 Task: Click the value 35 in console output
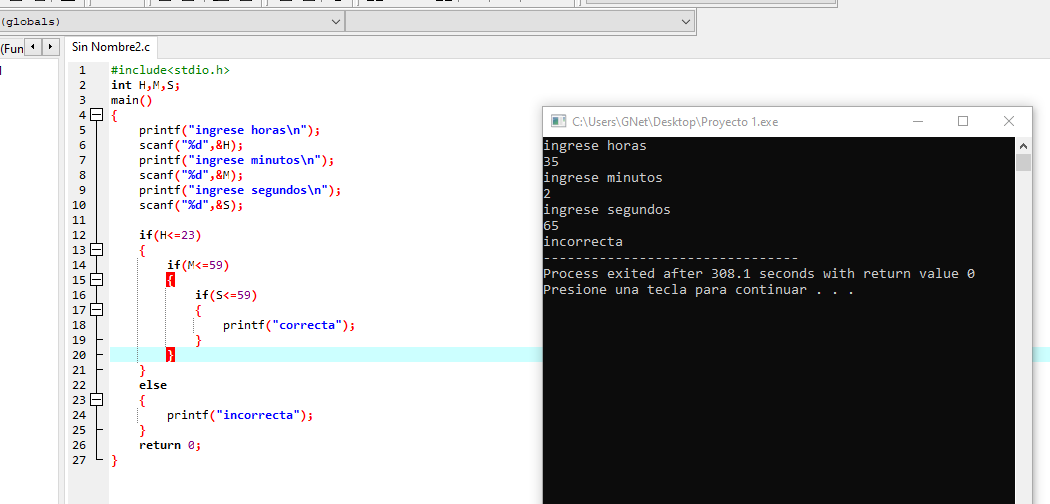[551, 161]
